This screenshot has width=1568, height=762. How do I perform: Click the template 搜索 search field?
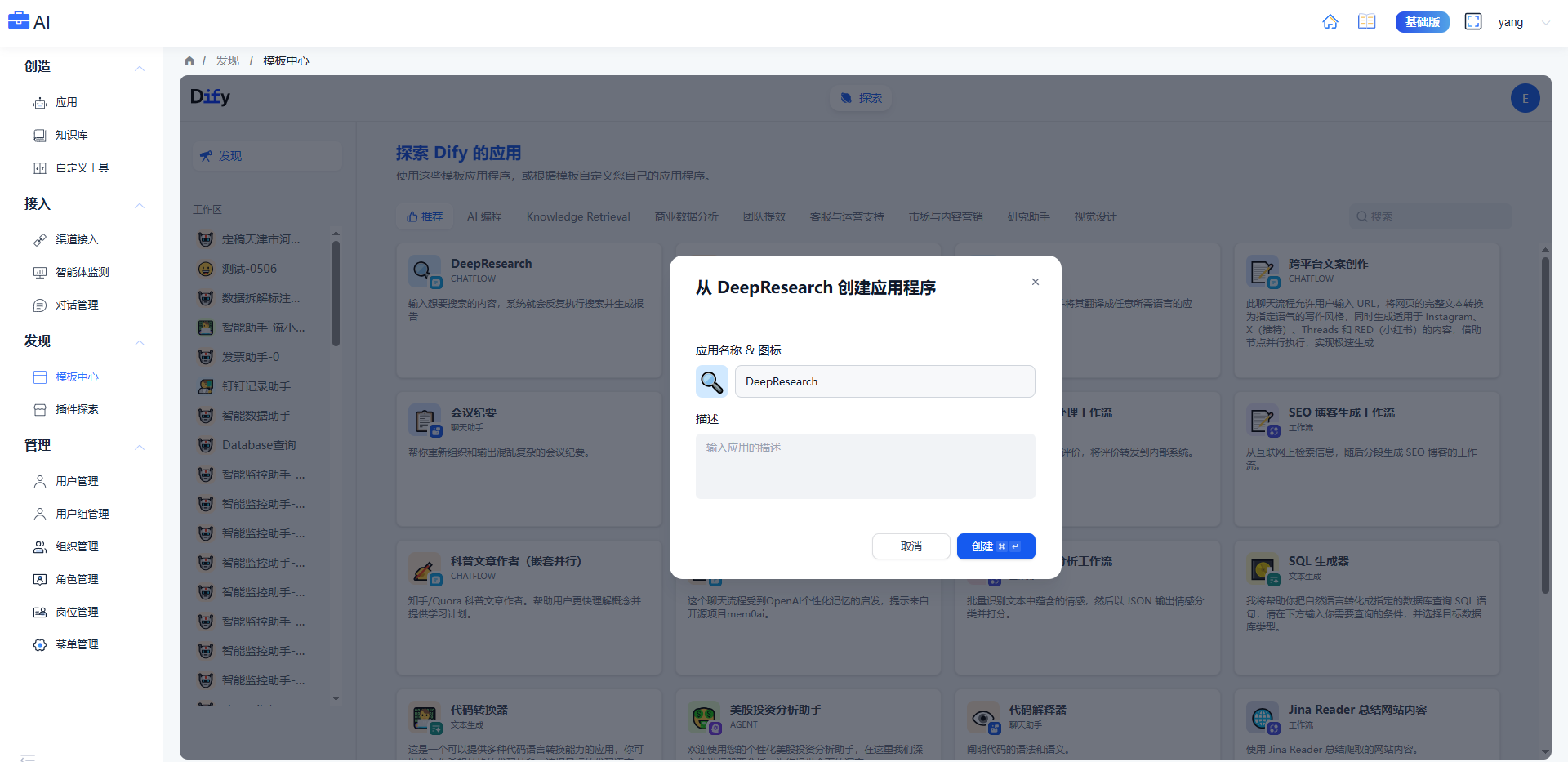(1430, 216)
